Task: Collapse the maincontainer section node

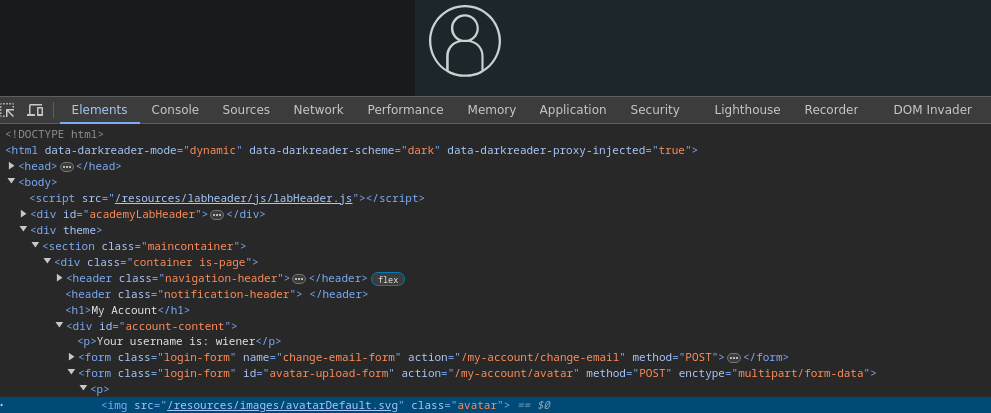Action: coord(35,245)
